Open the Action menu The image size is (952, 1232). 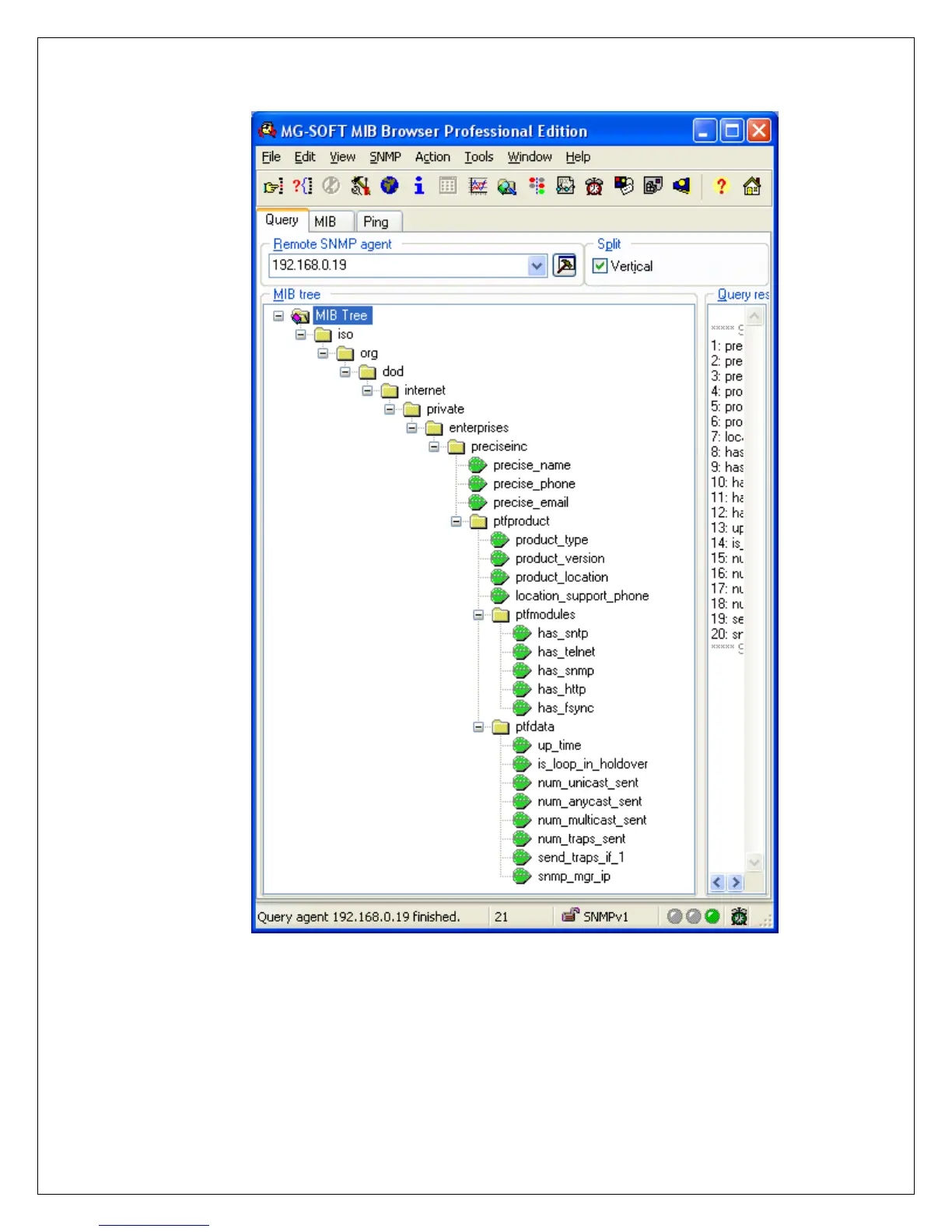pos(432,157)
